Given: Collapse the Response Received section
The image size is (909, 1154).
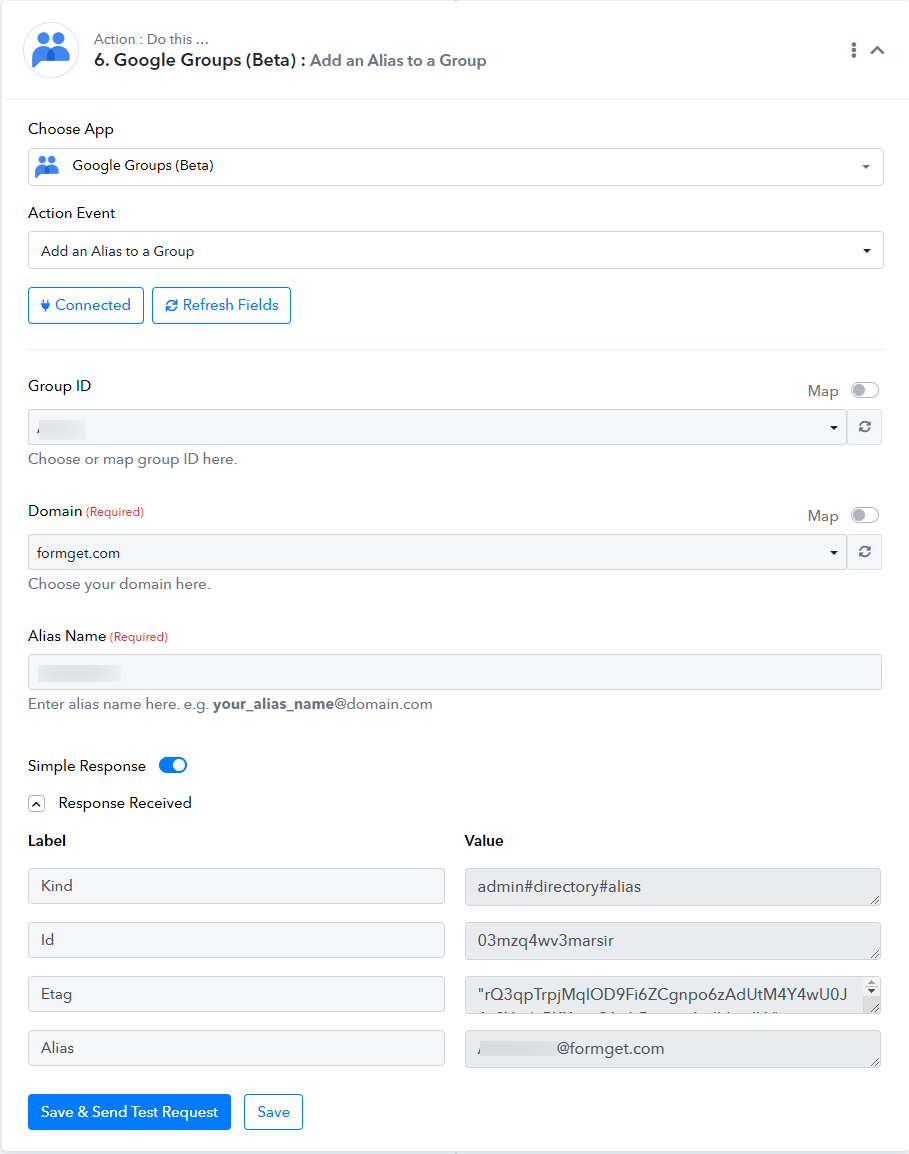Looking at the screenshot, I should [x=37, y=804].
